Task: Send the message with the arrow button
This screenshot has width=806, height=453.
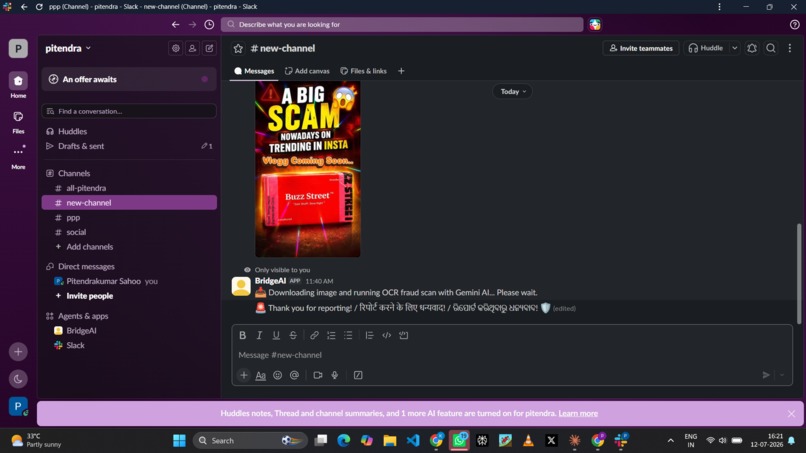Action: click(766, 375)
